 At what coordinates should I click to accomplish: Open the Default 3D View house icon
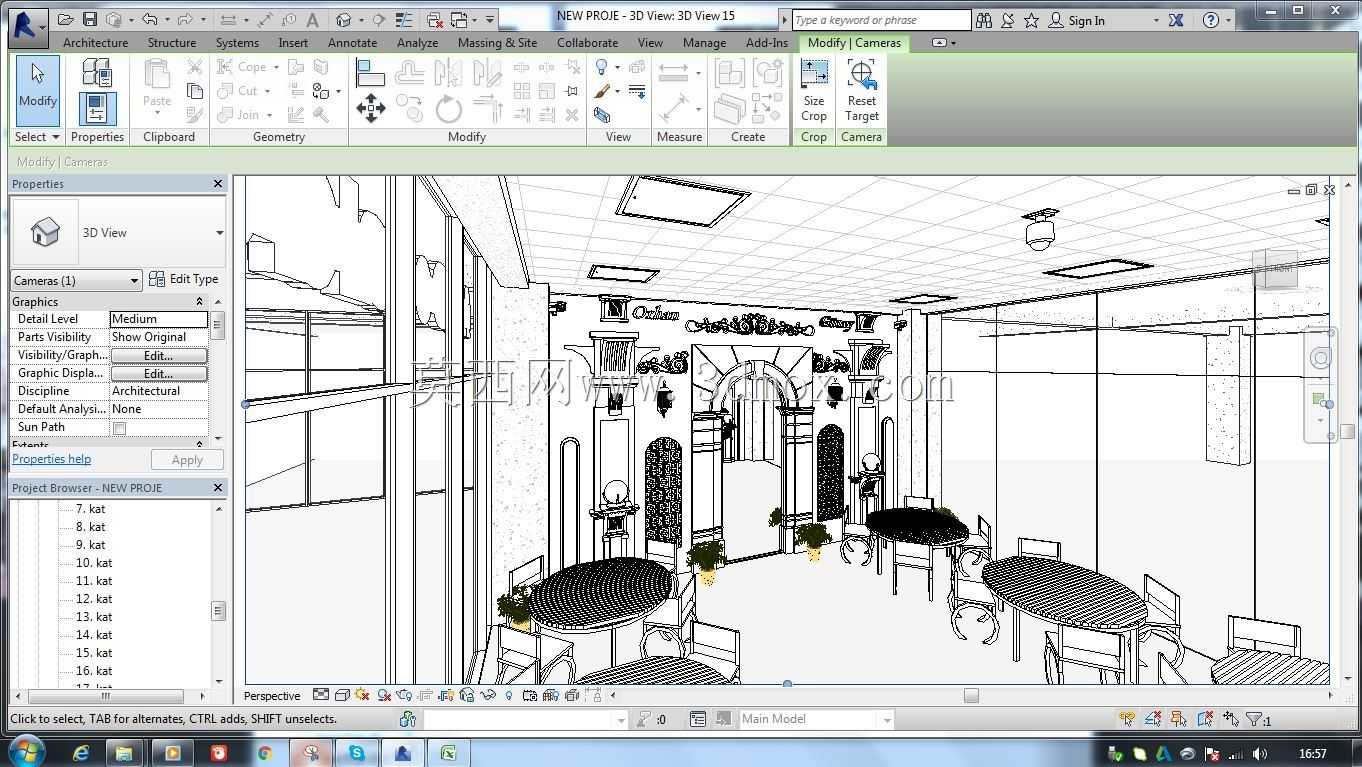tap(344, 20)
